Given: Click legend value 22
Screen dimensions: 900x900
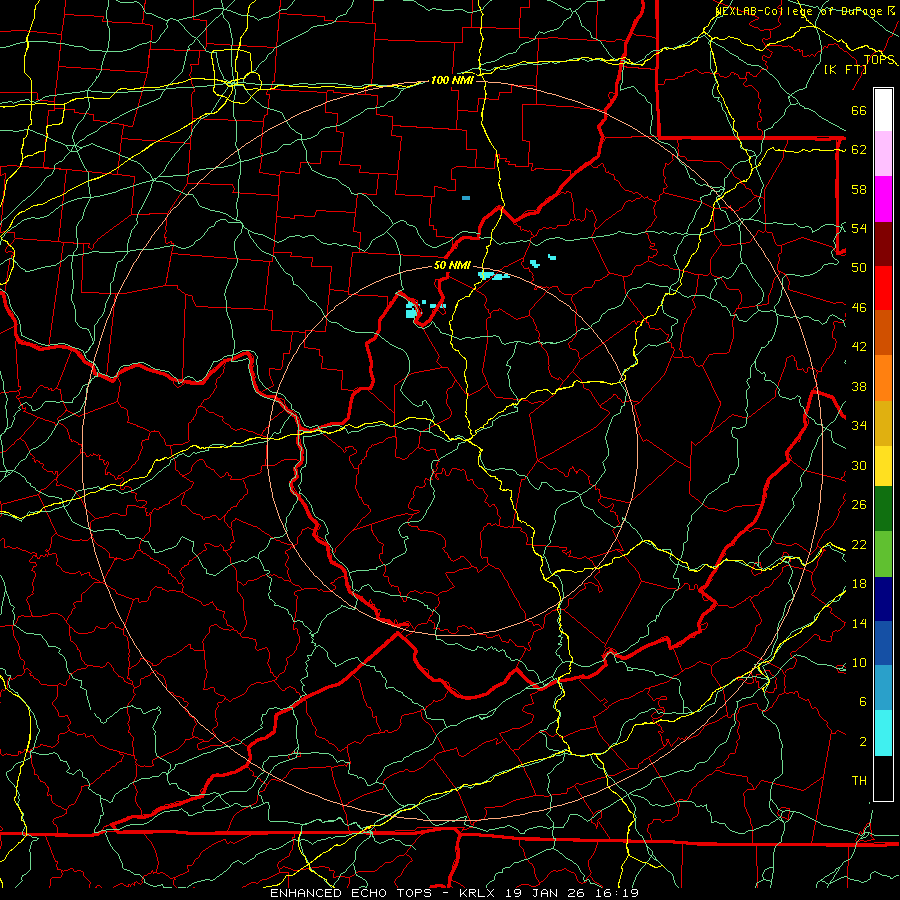Looking at the screenshot, I should (x=859, y=544).
